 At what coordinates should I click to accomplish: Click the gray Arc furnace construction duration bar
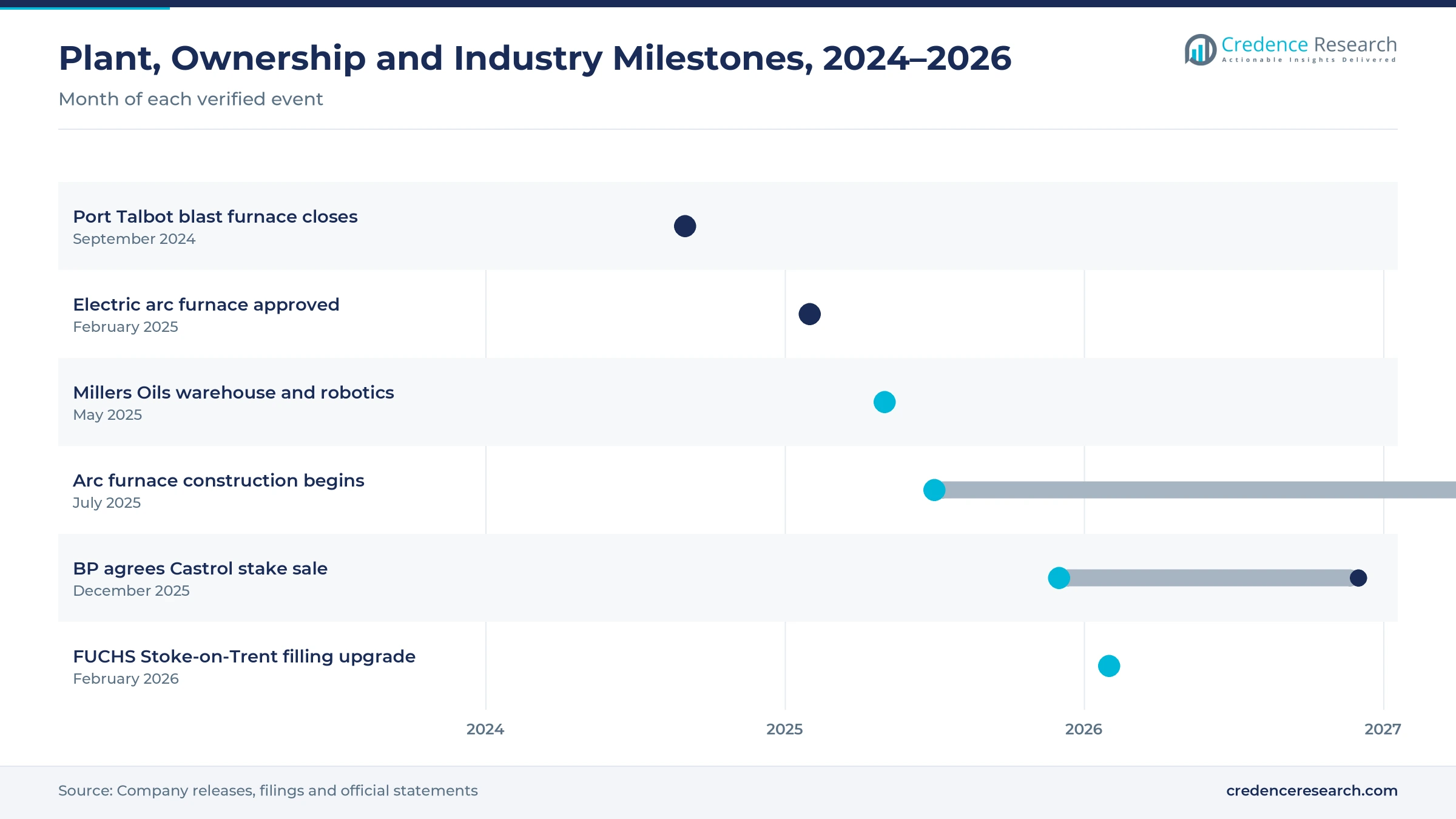(1195, 490)
